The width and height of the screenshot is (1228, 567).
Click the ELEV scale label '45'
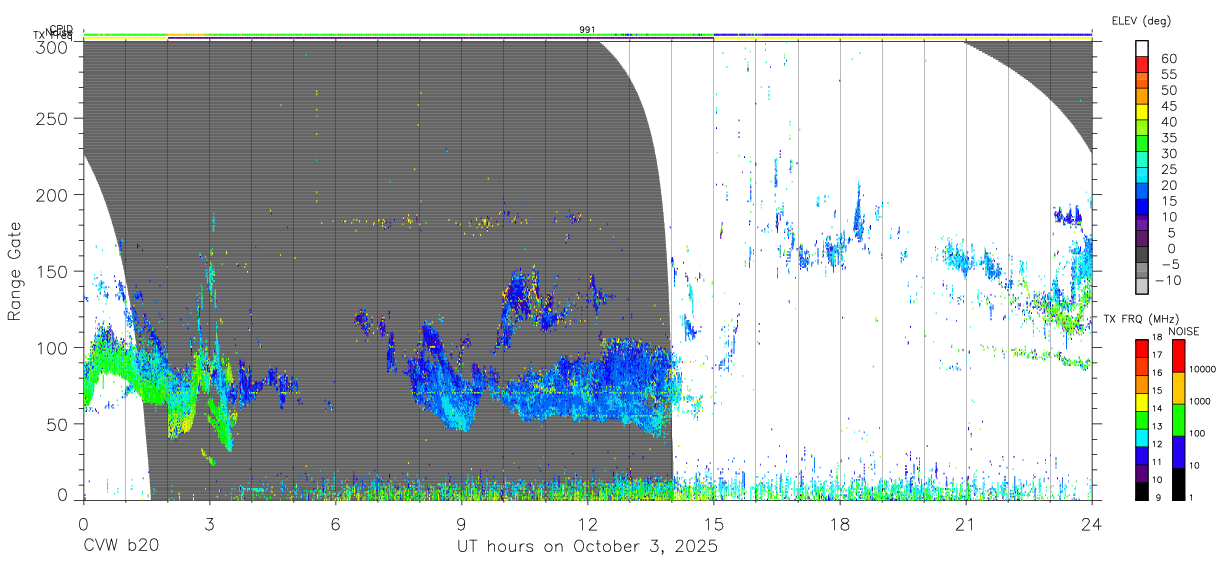point(1168,106)
